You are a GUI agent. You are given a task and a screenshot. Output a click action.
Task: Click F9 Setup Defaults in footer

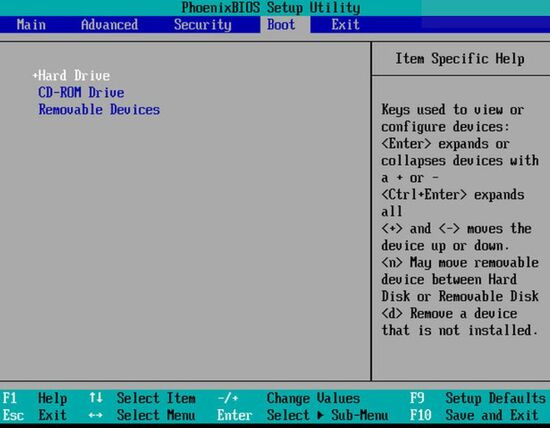478,398
